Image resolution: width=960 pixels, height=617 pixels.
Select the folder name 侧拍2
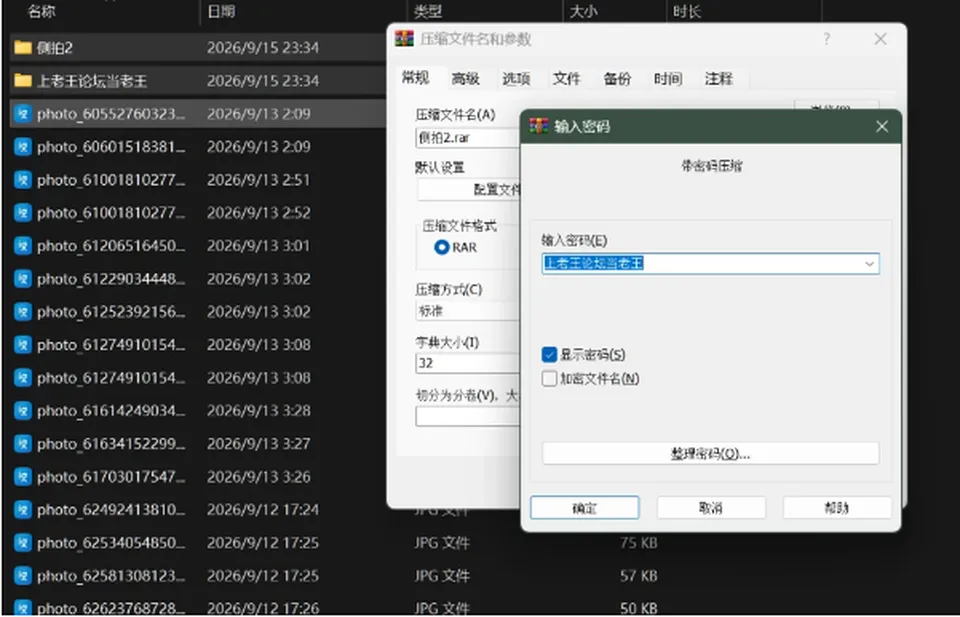click(54, 48)
